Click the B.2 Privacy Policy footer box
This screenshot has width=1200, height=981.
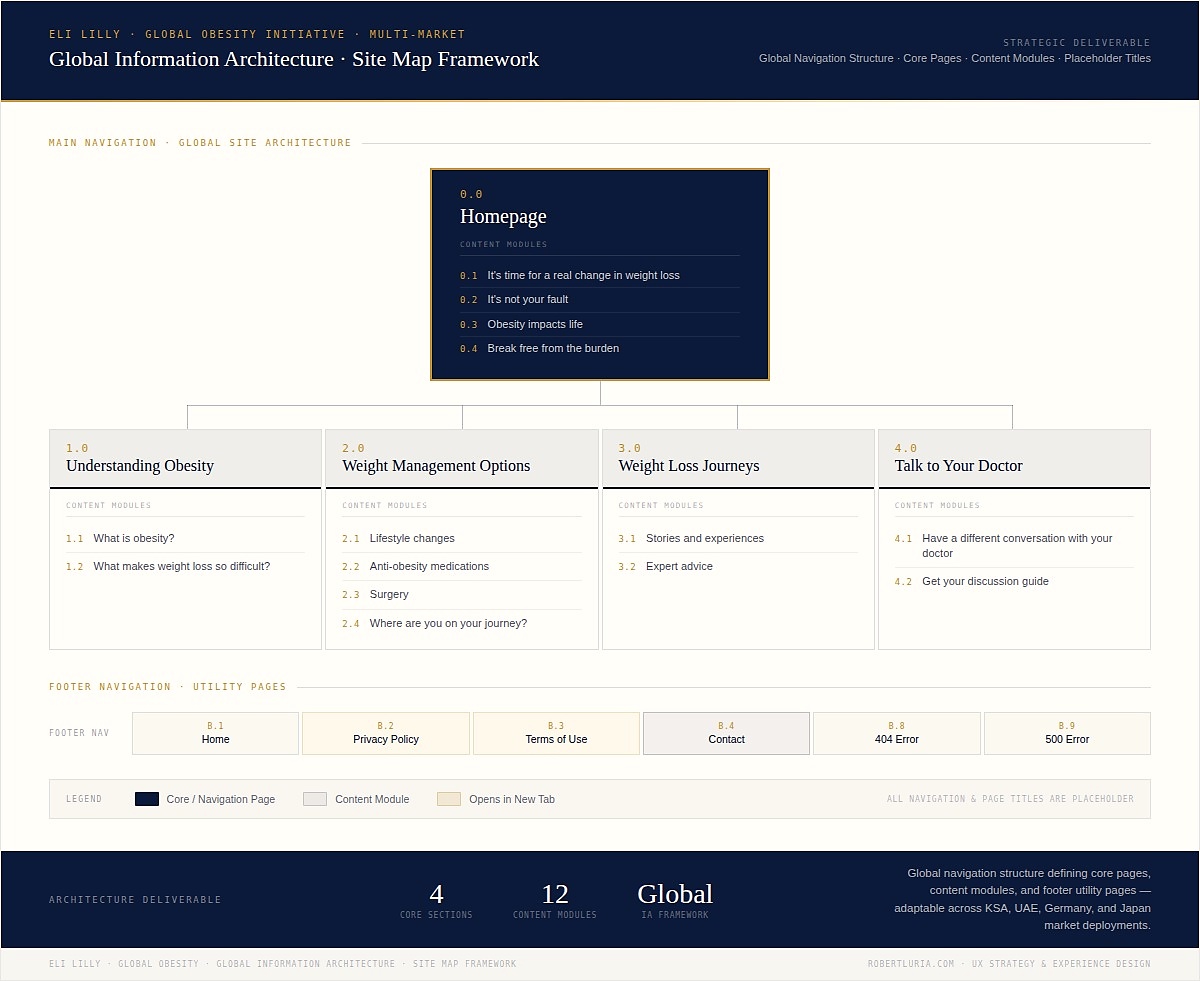click(385, 733)
